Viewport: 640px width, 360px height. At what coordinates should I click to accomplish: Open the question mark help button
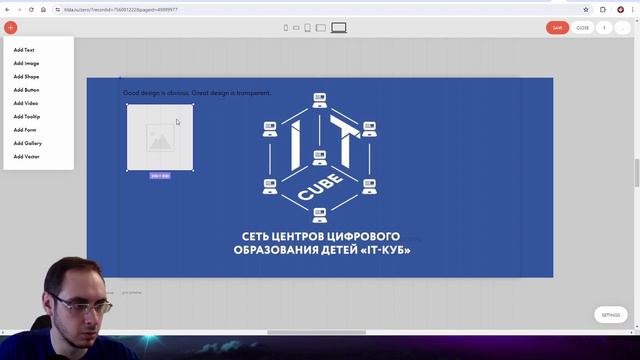point(604,28)
